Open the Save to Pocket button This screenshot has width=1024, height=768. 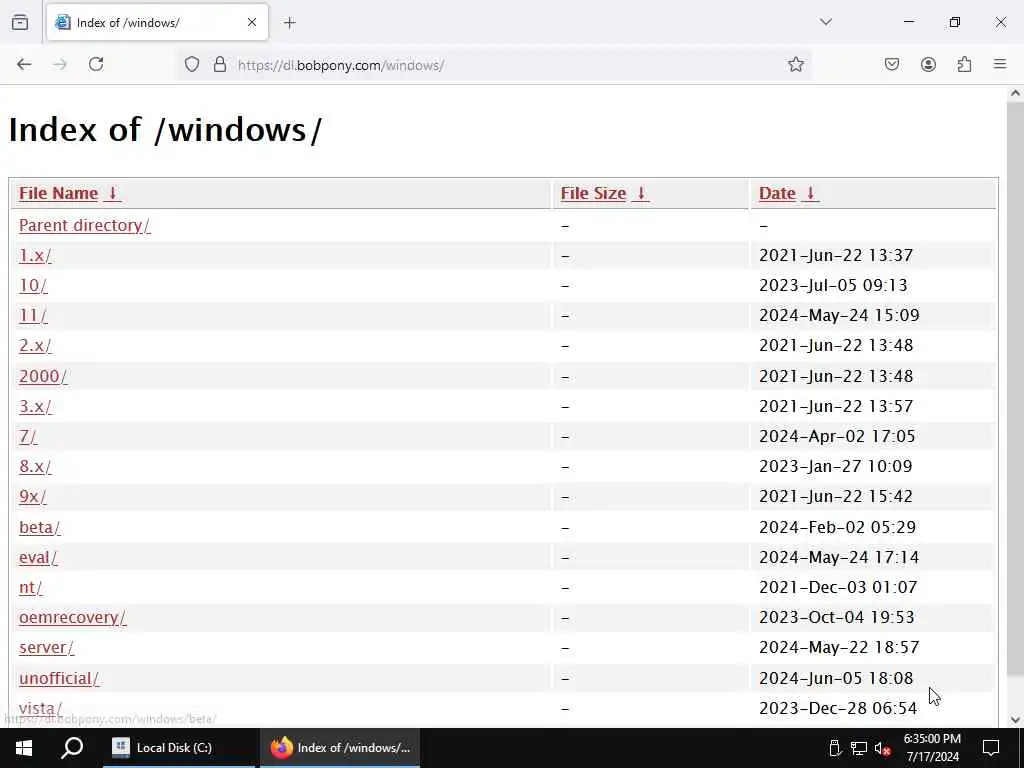pyautogui.click(x=891, y=64)
